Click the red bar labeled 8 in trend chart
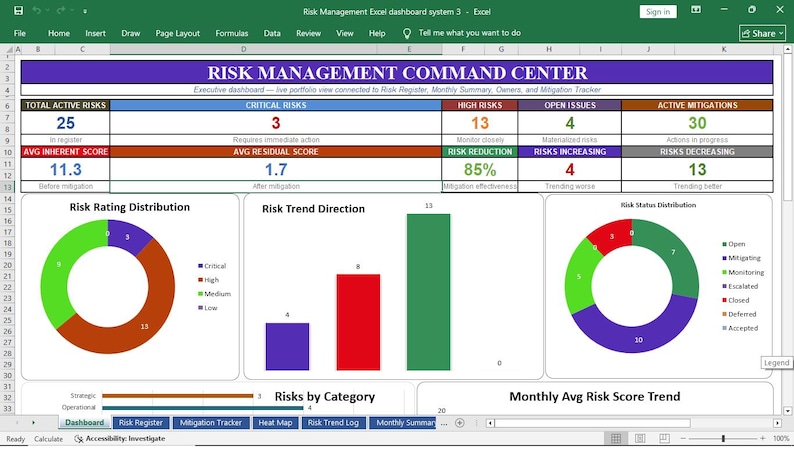Image resolution: width=794 pixels, height=474 pixels. pos(358,322)
